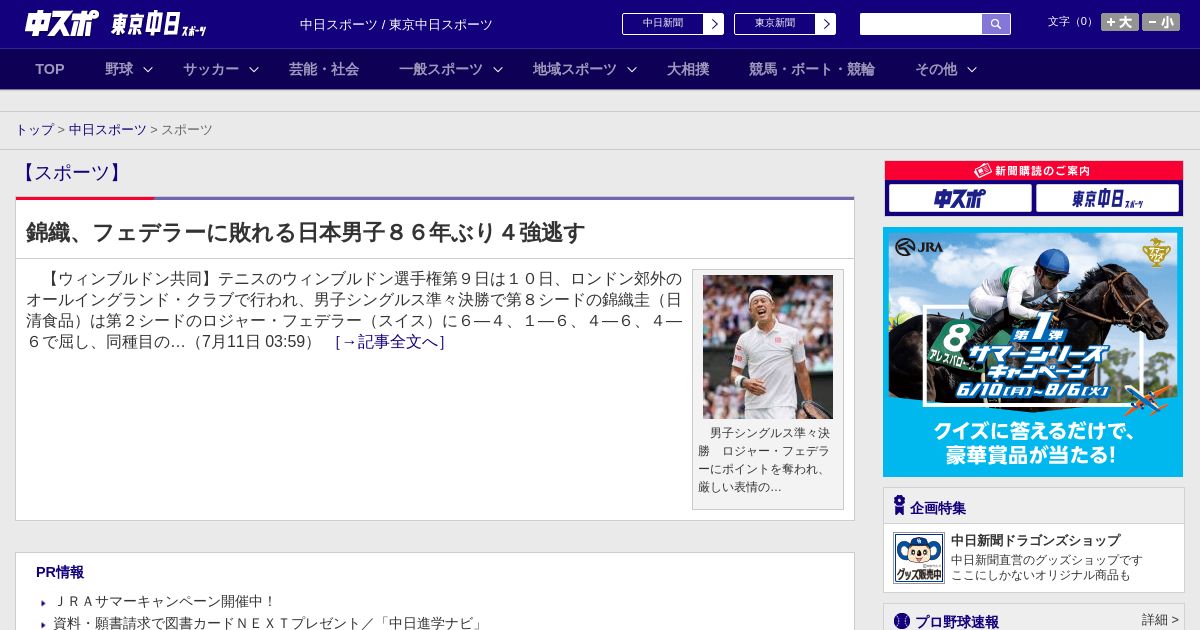Open 中日新聞 link button
The width and height of the screenshot is (1200, 630).
(x=663, y=24)
